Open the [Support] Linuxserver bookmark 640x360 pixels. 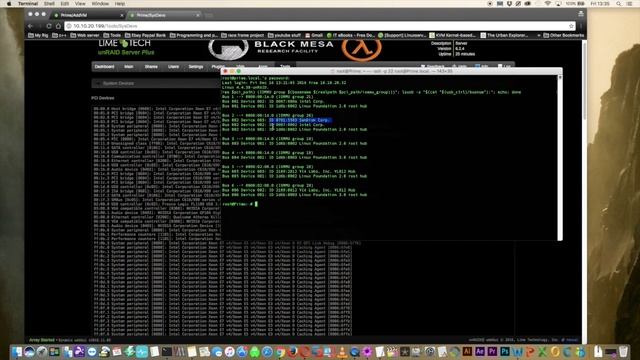point(402,36)
